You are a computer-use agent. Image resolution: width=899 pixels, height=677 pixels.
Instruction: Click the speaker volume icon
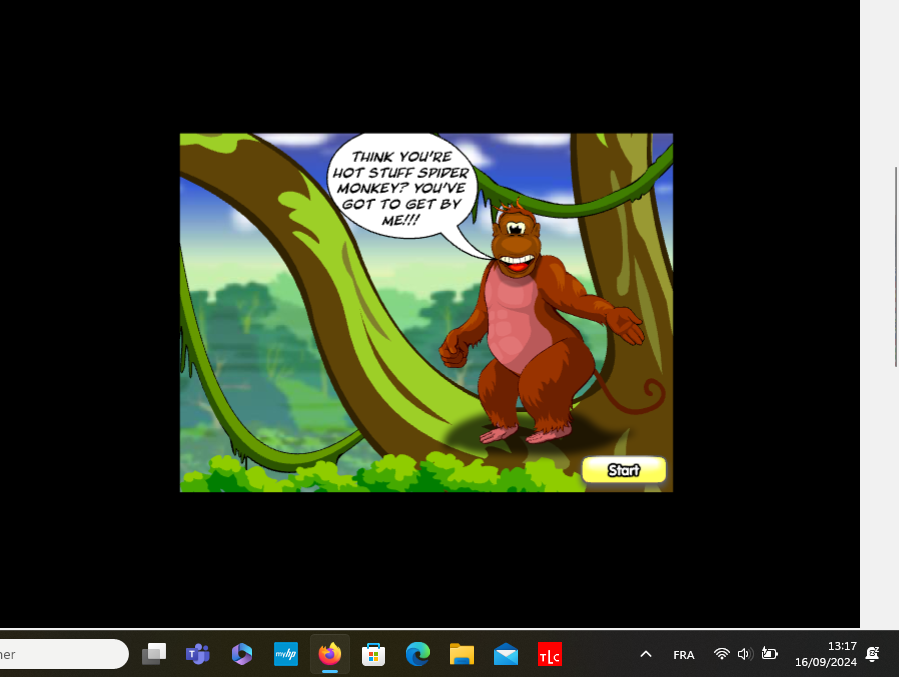click(x=744, y=654)
